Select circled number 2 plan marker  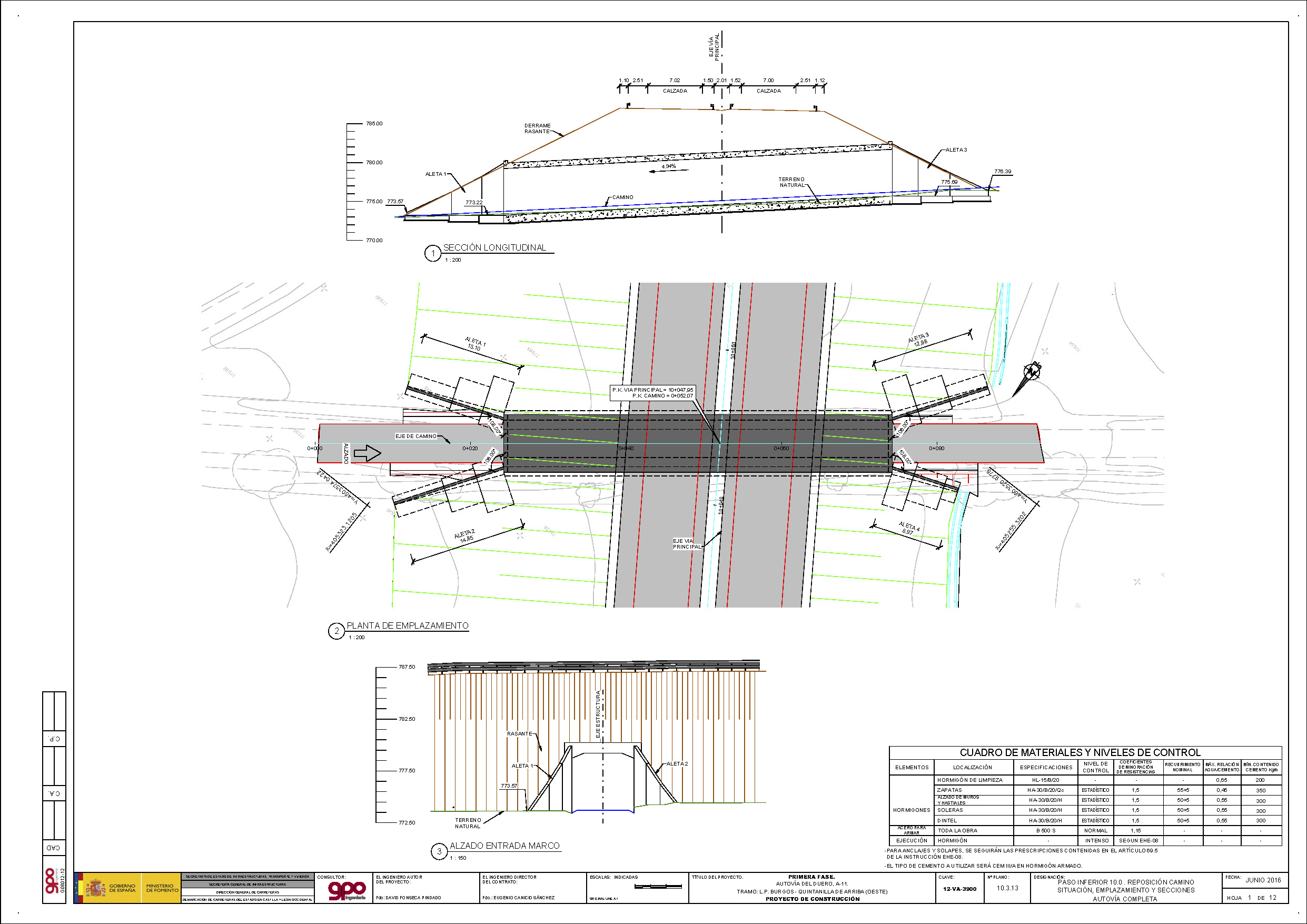coord(336,631)
